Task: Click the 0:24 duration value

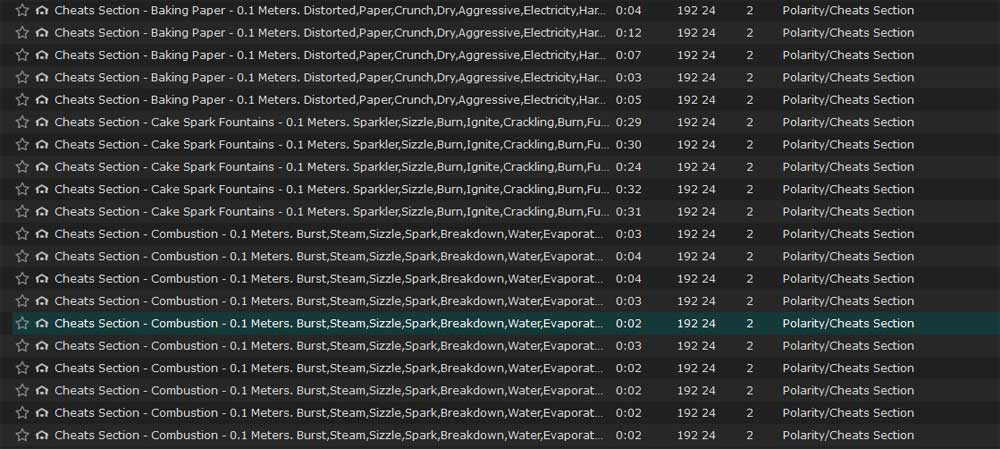Action: (x=628, y=167)
